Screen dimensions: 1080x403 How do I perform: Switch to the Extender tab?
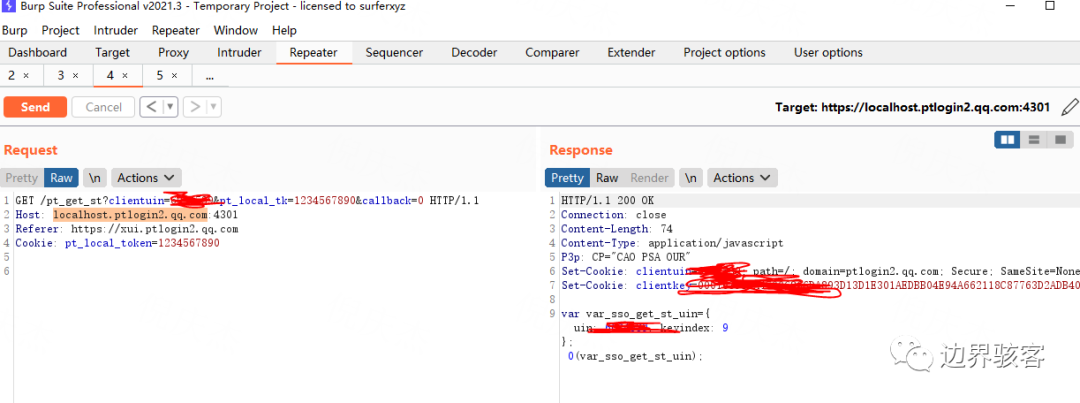(632, 52)
